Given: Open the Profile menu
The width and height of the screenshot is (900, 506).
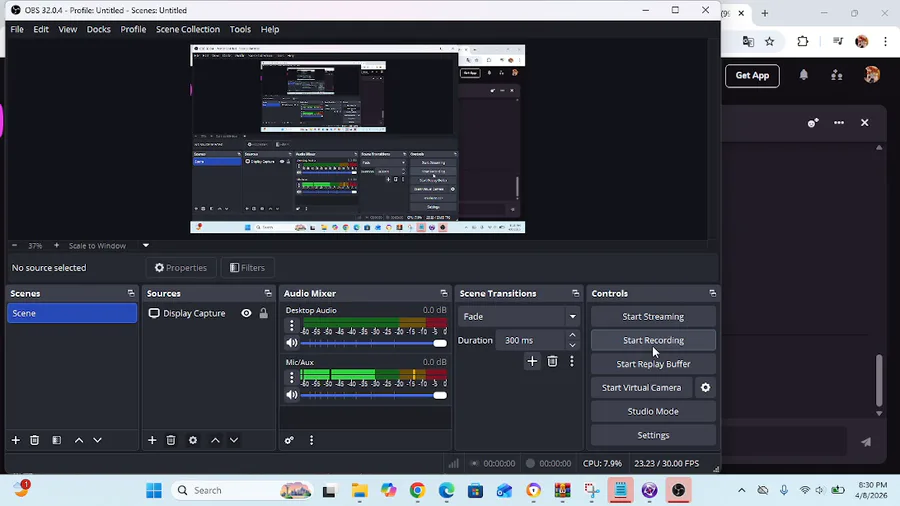Looking at the screenshot, I should (133, 29).
